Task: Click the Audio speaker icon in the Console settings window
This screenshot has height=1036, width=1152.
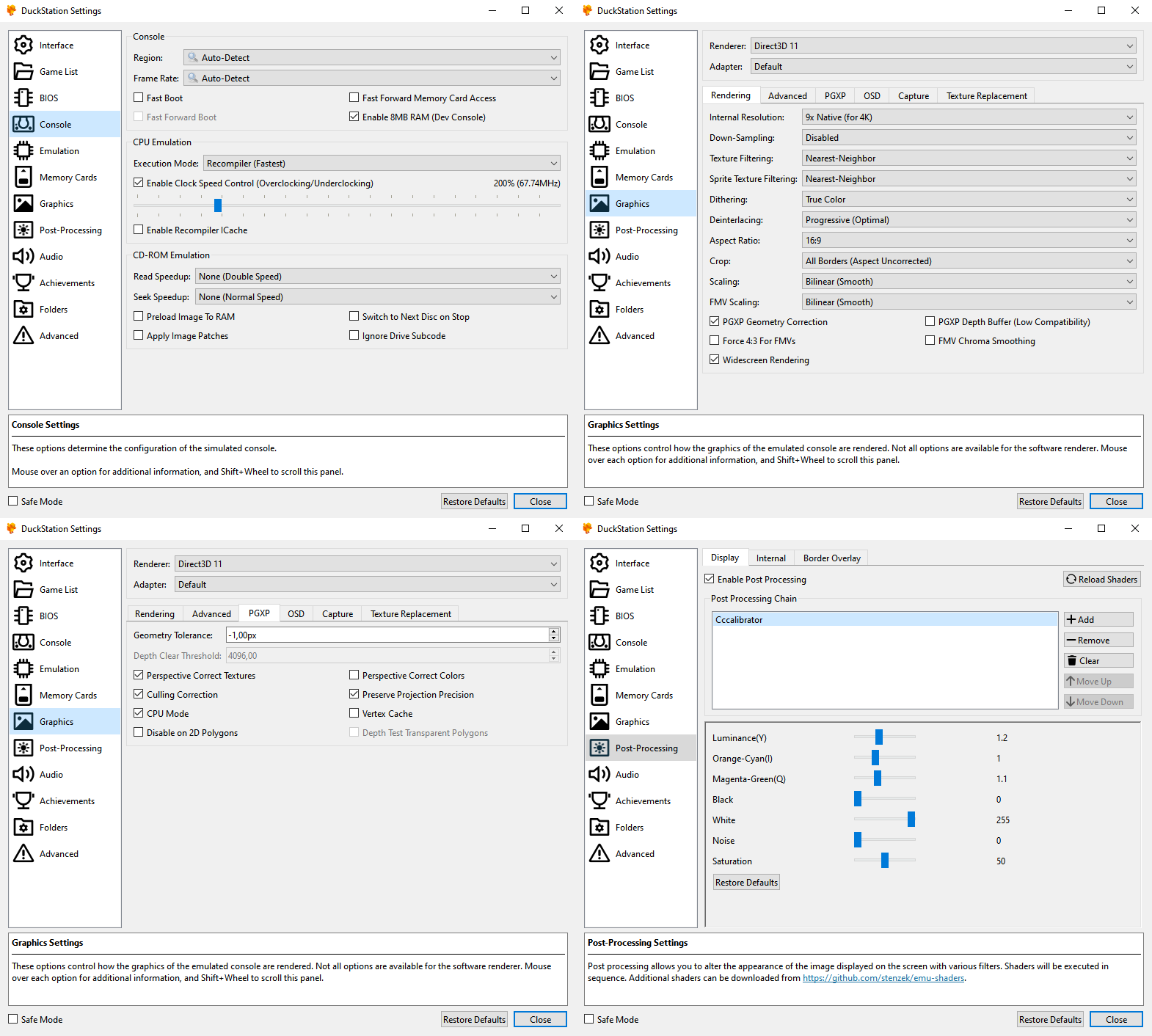Action: tap(23, 257)
